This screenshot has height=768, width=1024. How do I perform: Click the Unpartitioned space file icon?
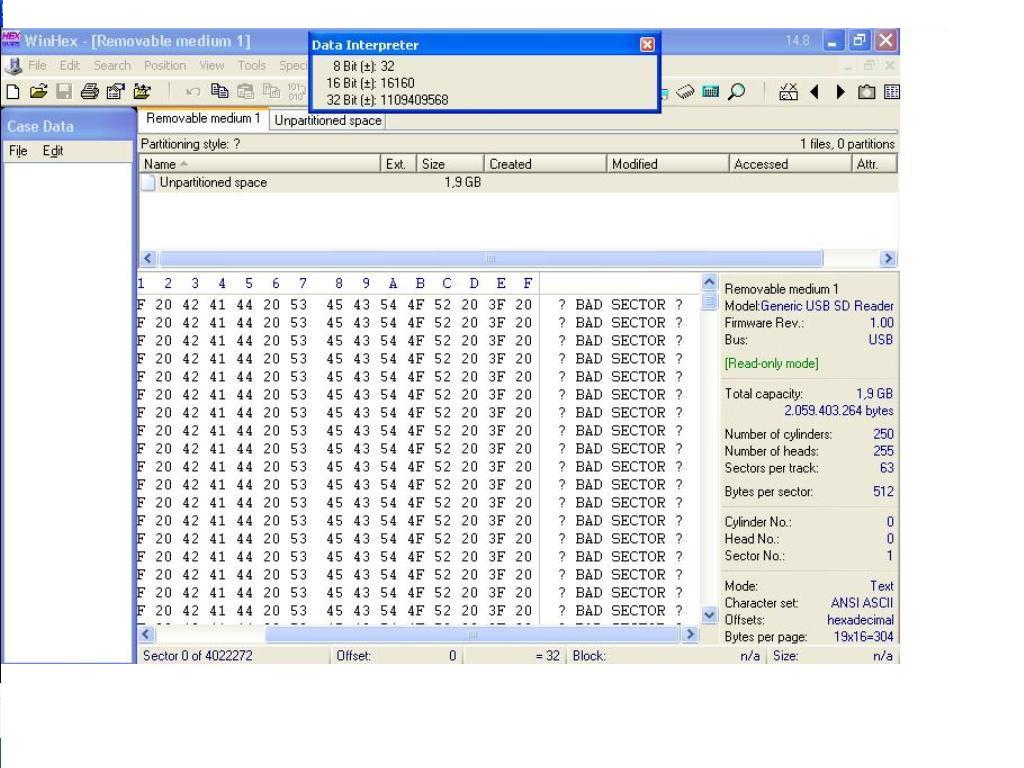pos(149,182)
